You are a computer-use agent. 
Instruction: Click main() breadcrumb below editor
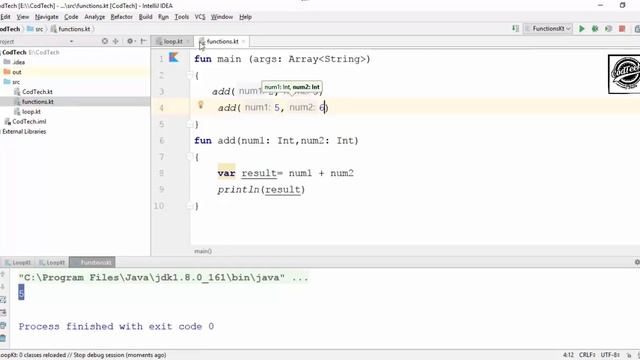[x=203, y=251]
